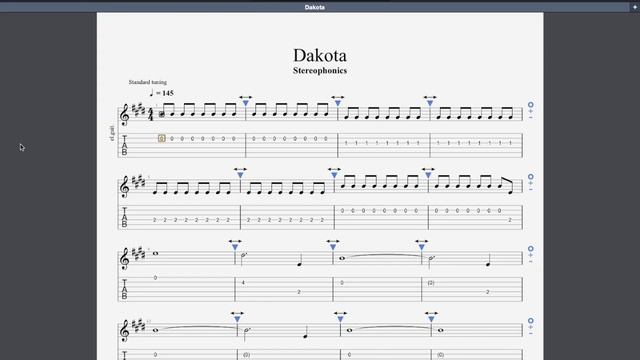
Task: Click the plus icon beside the fourth staff system
Action: pyautogui.click(x=531, y=327)
